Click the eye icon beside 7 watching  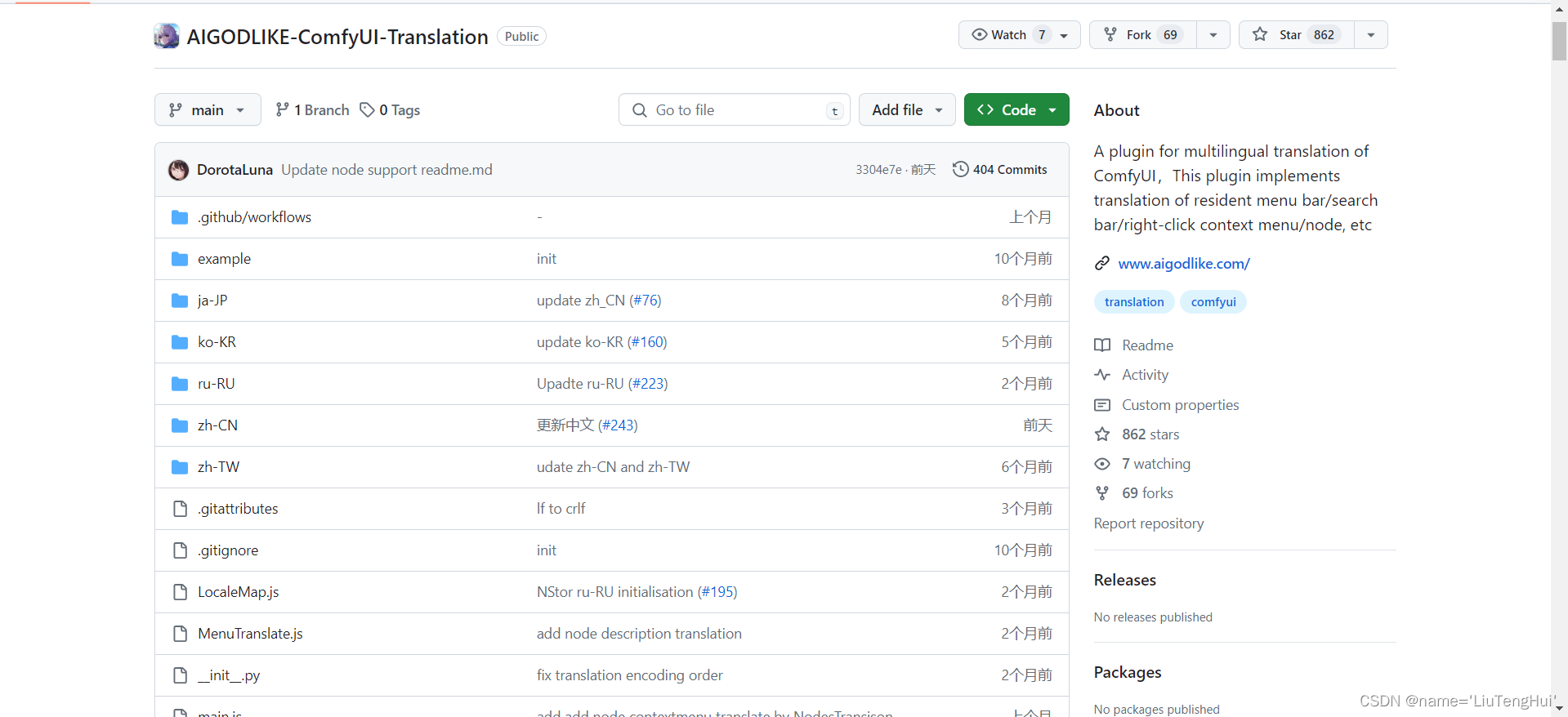1102,464
